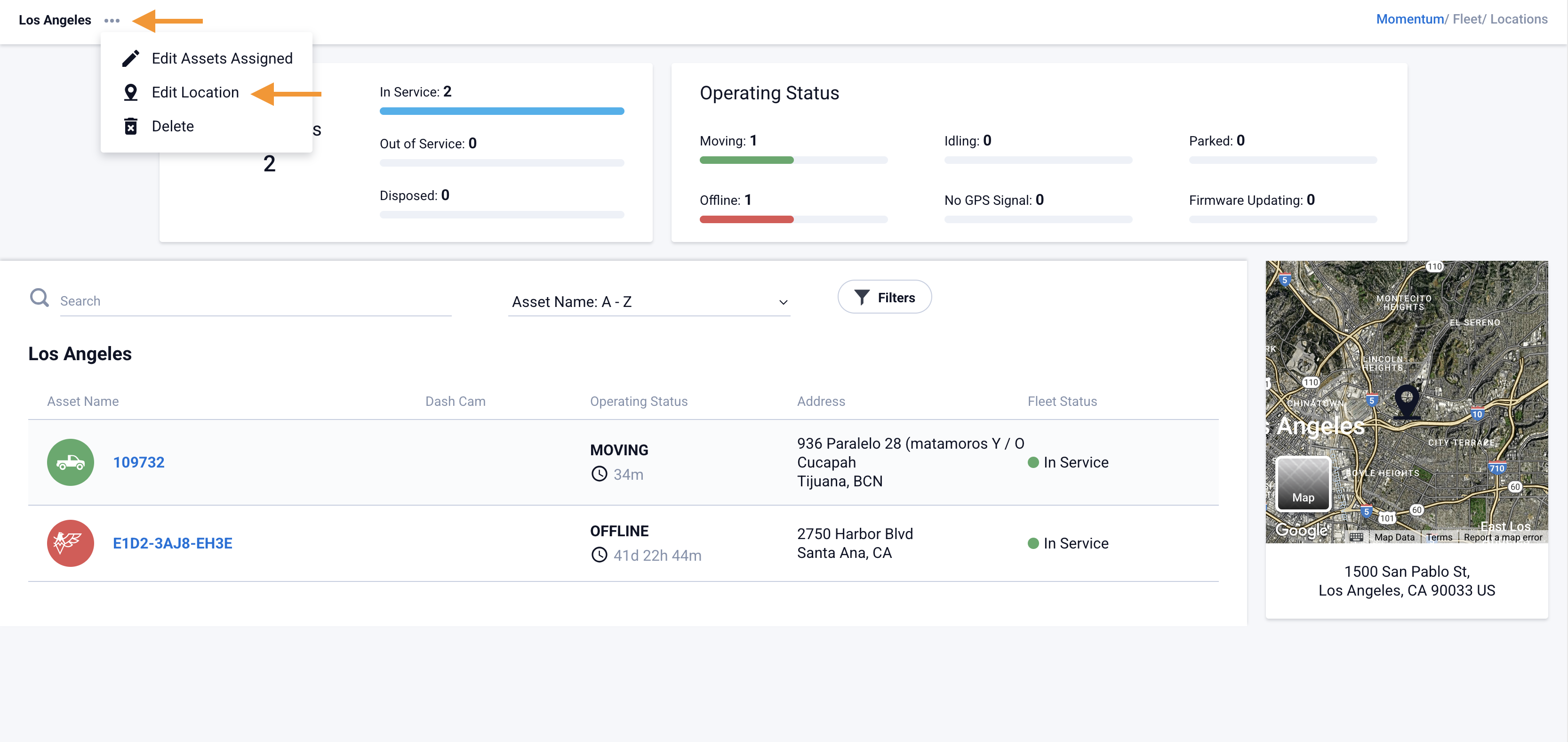Viewport: 1568px width, 742px height.
Task: Click the black location marker on map
Action: point(1407,399)
